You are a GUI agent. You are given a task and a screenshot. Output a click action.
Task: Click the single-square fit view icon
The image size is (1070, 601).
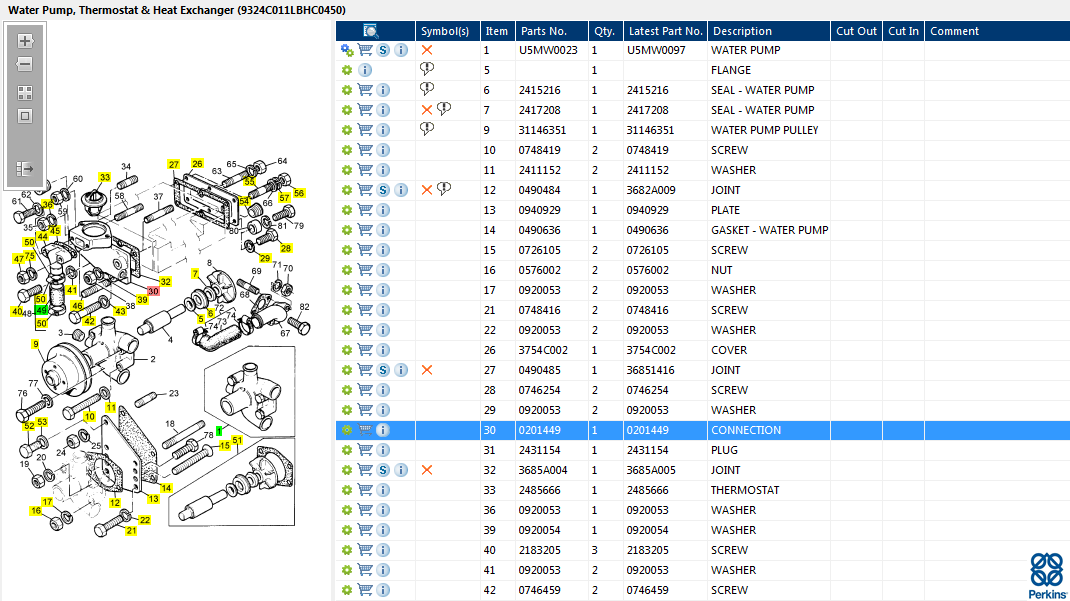pos(25,116)
